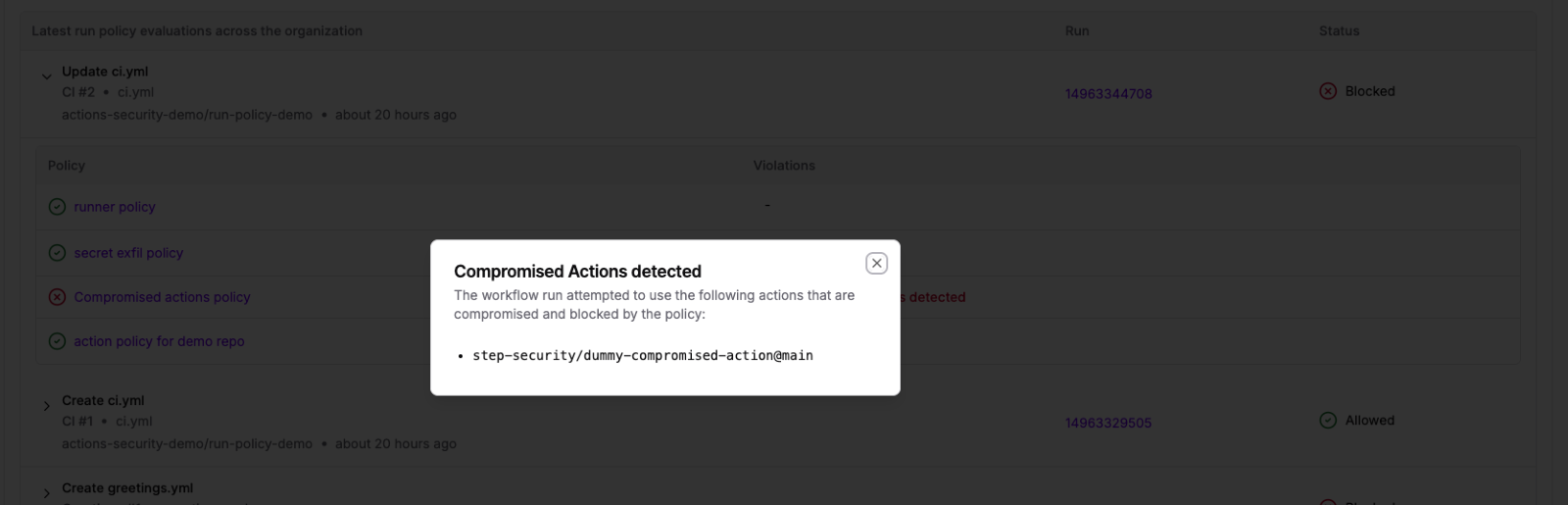Open action policy for demo repo

[159, 341]
